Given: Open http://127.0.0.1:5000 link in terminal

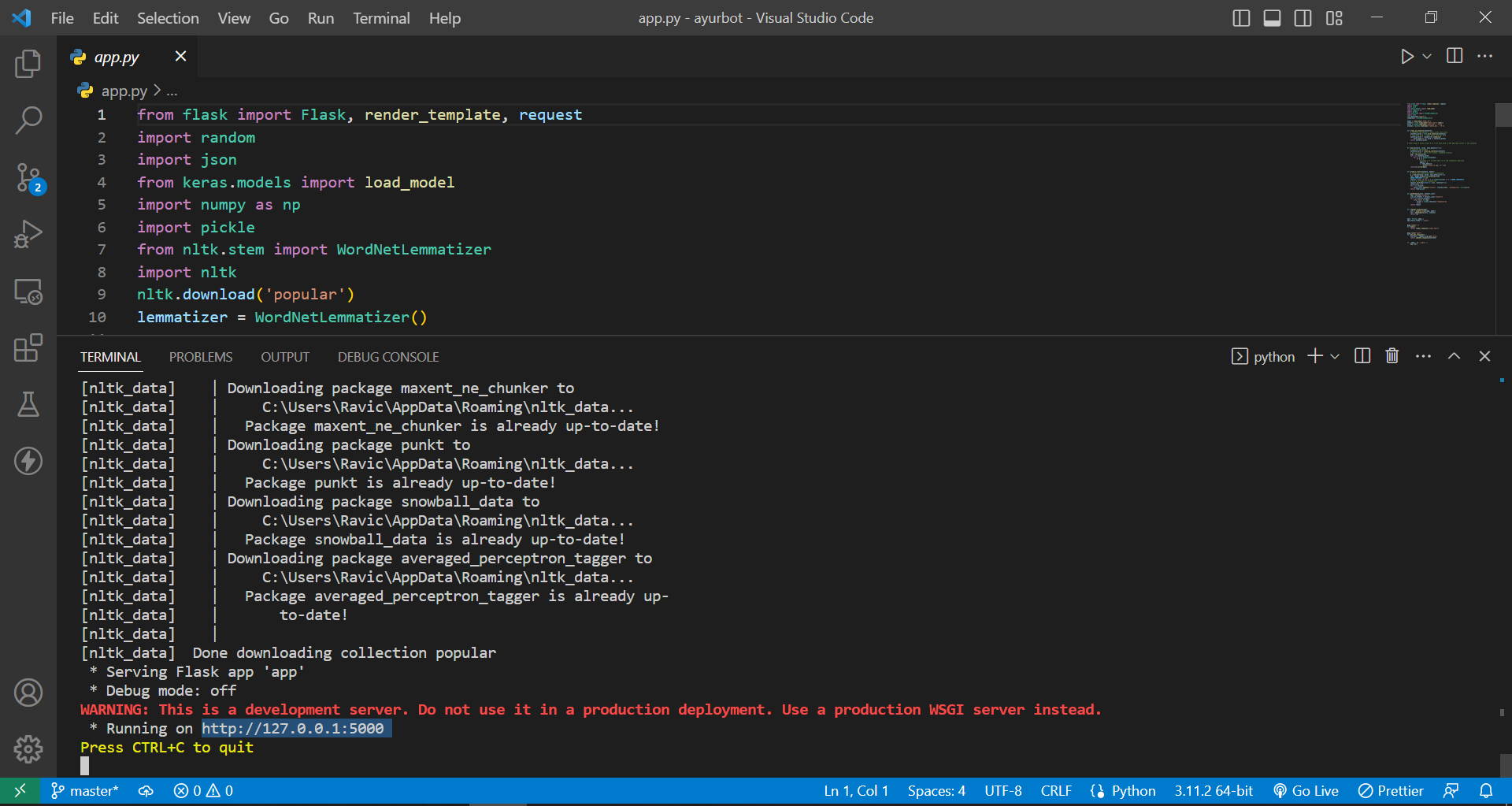Looking at the screenshot, I should 293,728.
